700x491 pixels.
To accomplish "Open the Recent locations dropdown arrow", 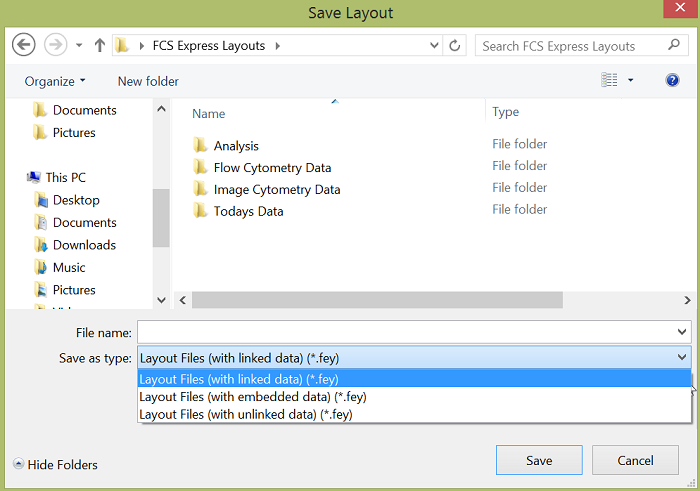I will coord(77,46).
